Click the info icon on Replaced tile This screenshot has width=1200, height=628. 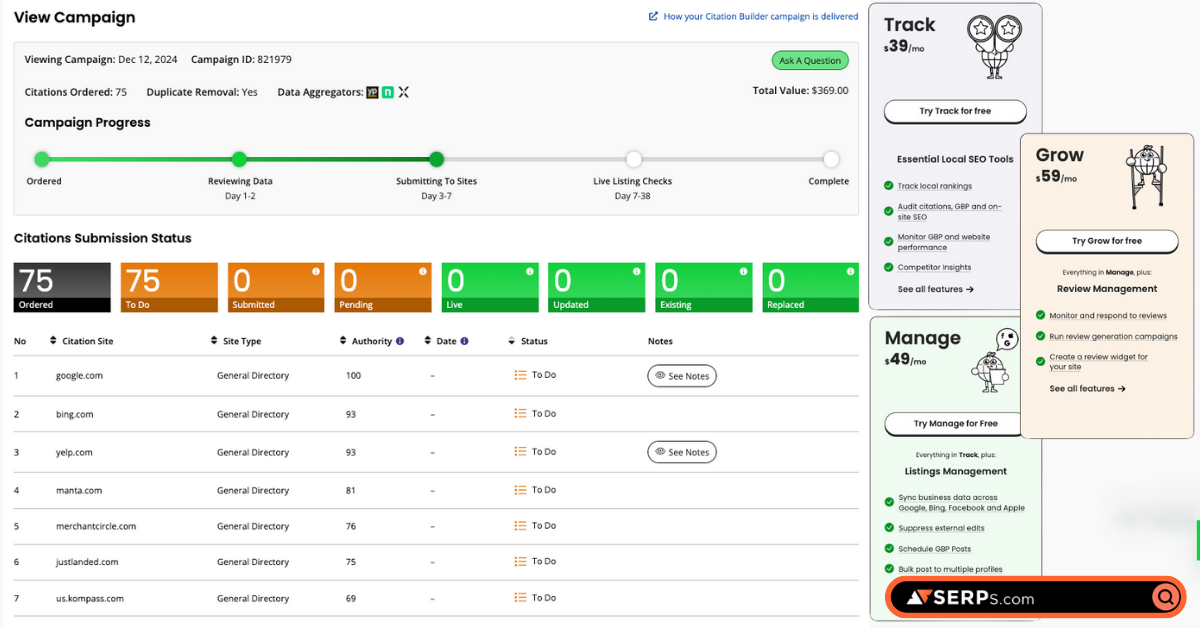pos(851,271)
